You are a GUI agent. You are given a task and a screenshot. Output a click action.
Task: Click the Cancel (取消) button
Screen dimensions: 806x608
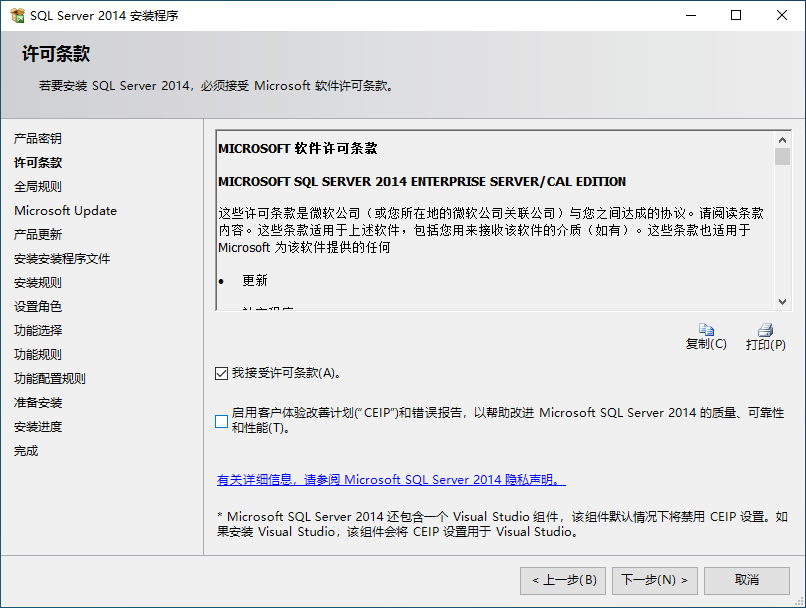pyautogui.click(x=746, y=580)
